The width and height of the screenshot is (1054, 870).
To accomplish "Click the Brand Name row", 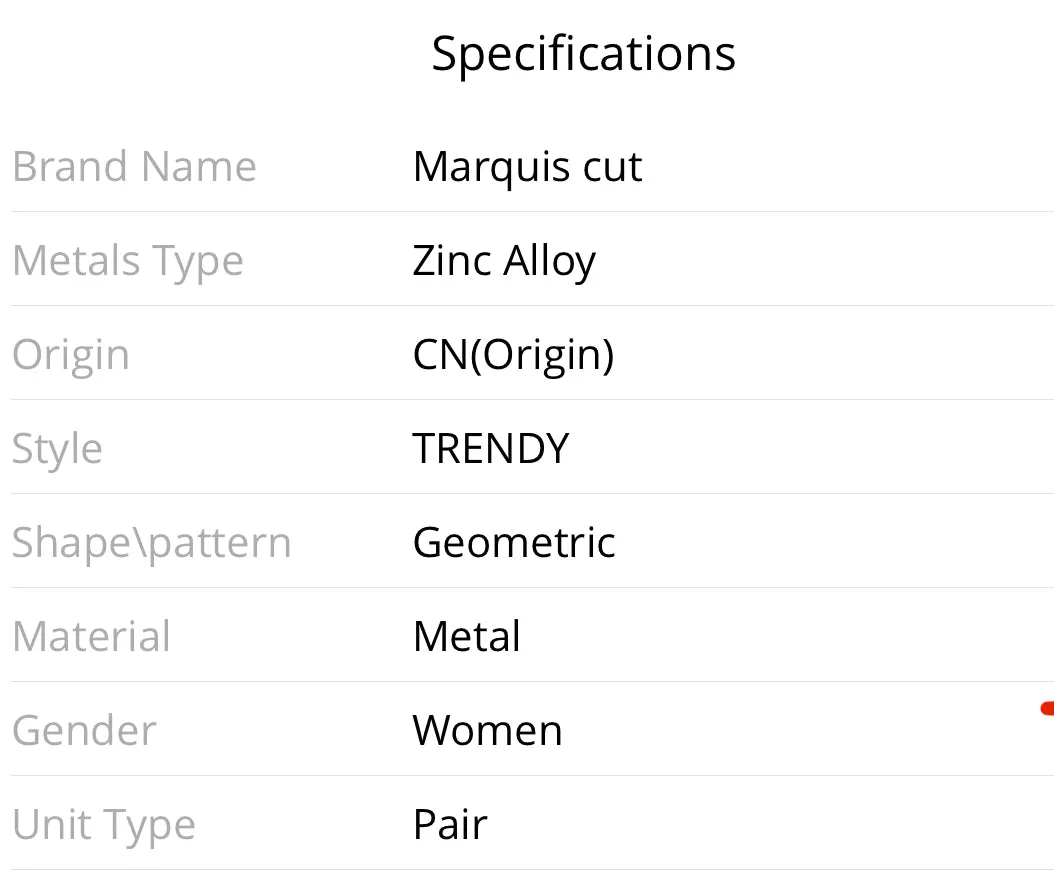I will [532, 166].
